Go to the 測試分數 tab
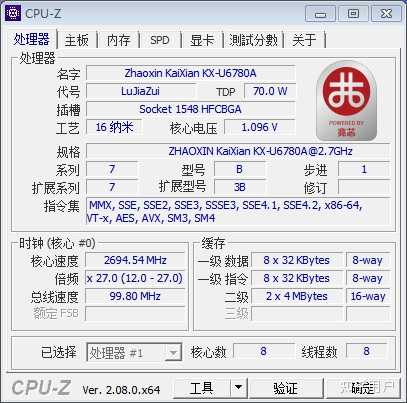The width and height of the screenshot is (407, 403). point(253,40)
